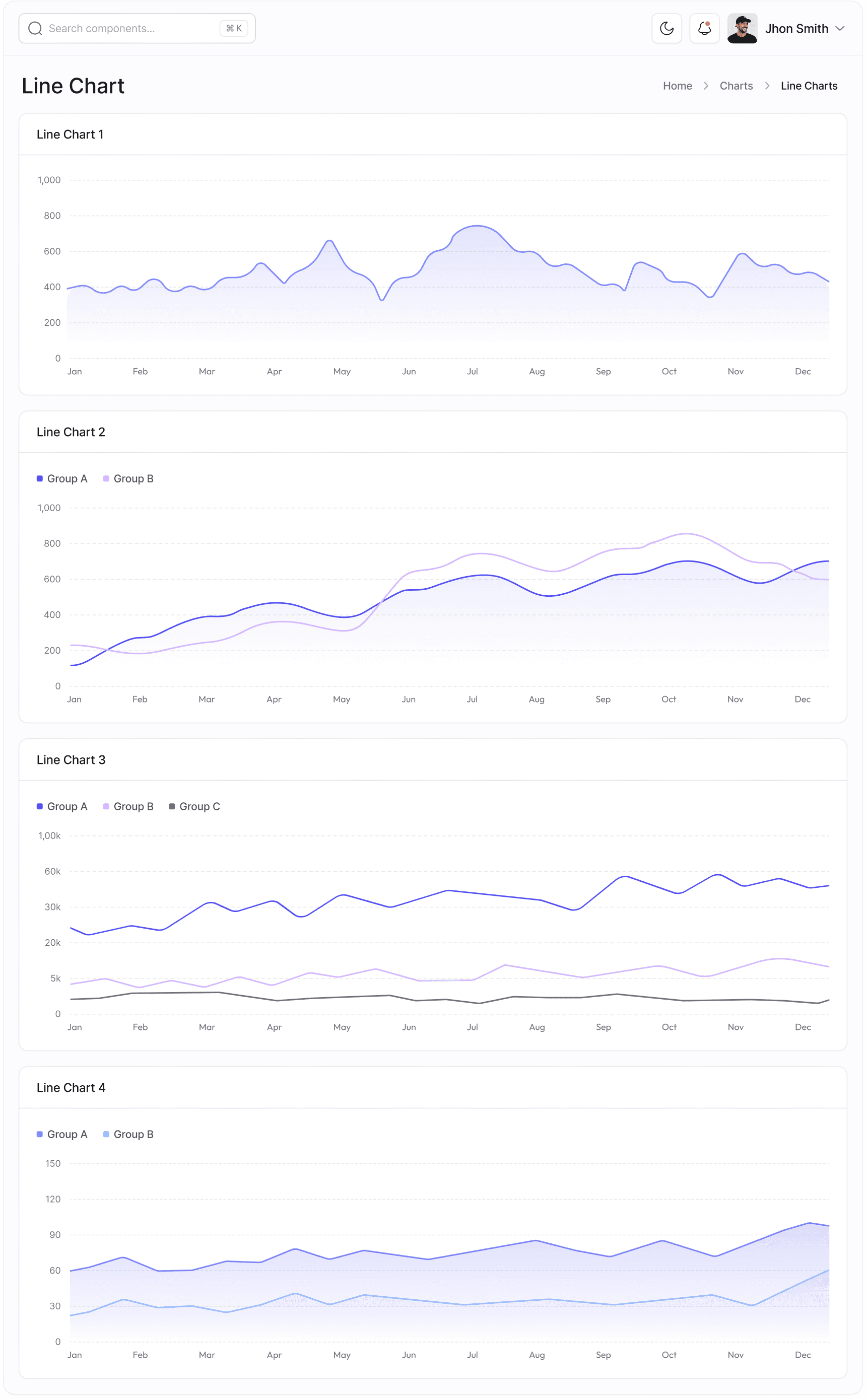Click the "400" axis value in Line Chart 2

(52, 615)
